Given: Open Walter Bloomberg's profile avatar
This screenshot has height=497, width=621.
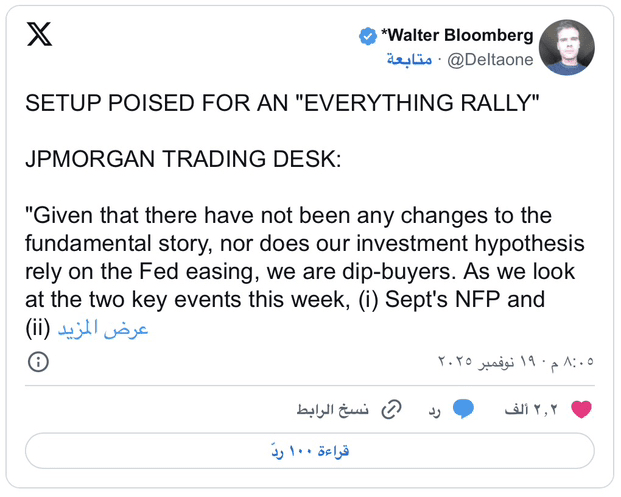Looking at the screenshot, I should coord(566,48).
